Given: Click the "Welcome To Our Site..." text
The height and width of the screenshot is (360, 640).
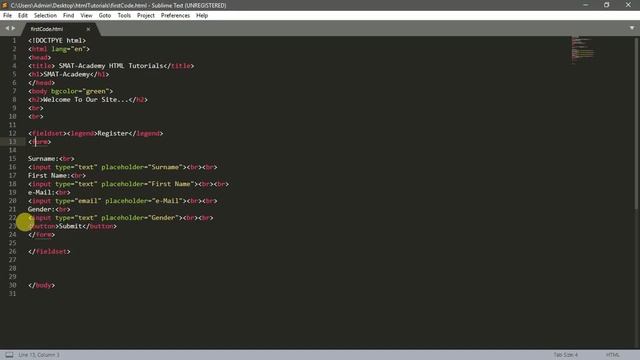Looking at the screenshot, I should [x=86, y=100].
